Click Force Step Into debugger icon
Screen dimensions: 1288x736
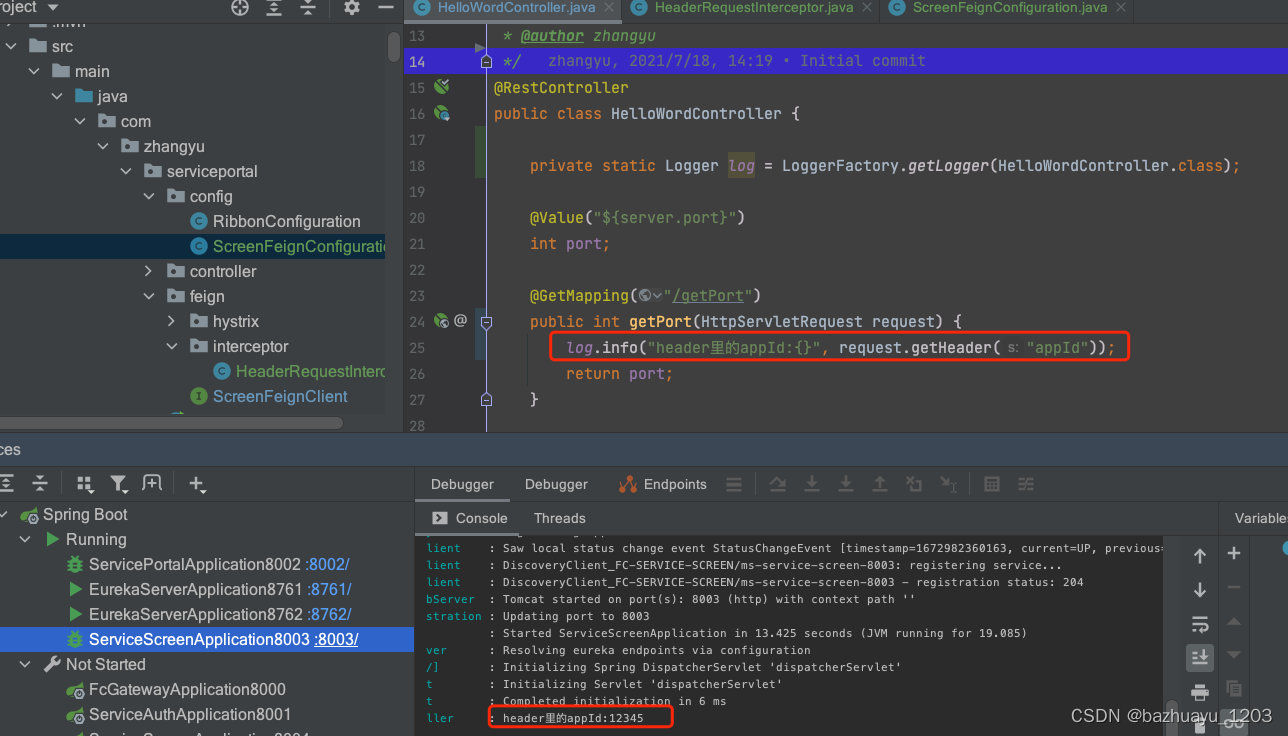click(846, 484)
